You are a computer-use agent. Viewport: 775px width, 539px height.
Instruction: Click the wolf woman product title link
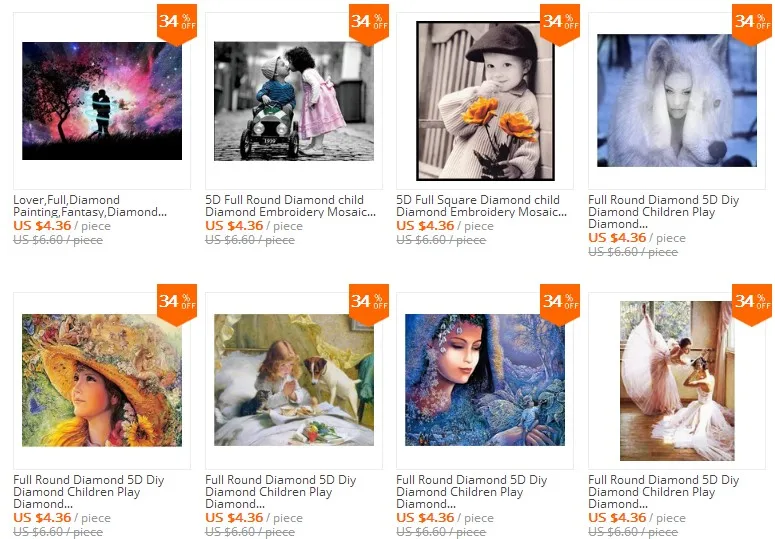click(x=663, y=212)
